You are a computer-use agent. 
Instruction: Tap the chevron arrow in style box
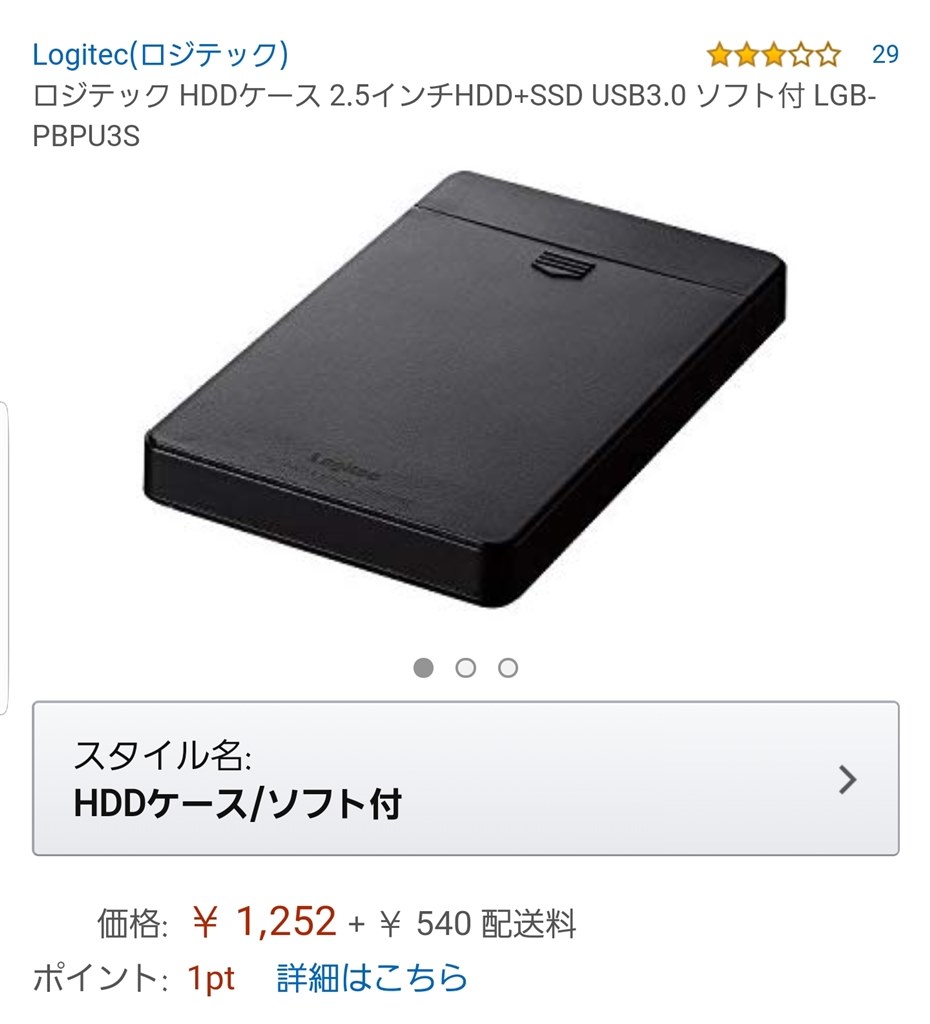[x=847, y=779]
